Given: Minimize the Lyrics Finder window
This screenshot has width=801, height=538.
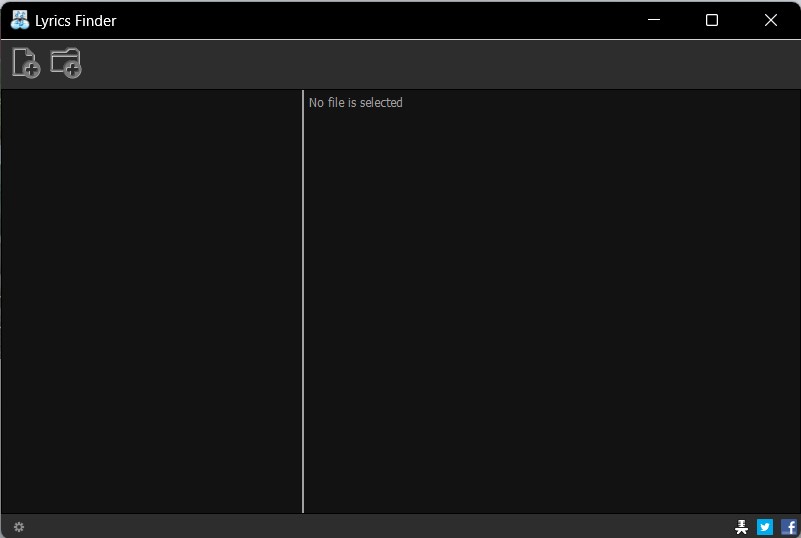Looking at the screenshot, I should coord(654,20).
